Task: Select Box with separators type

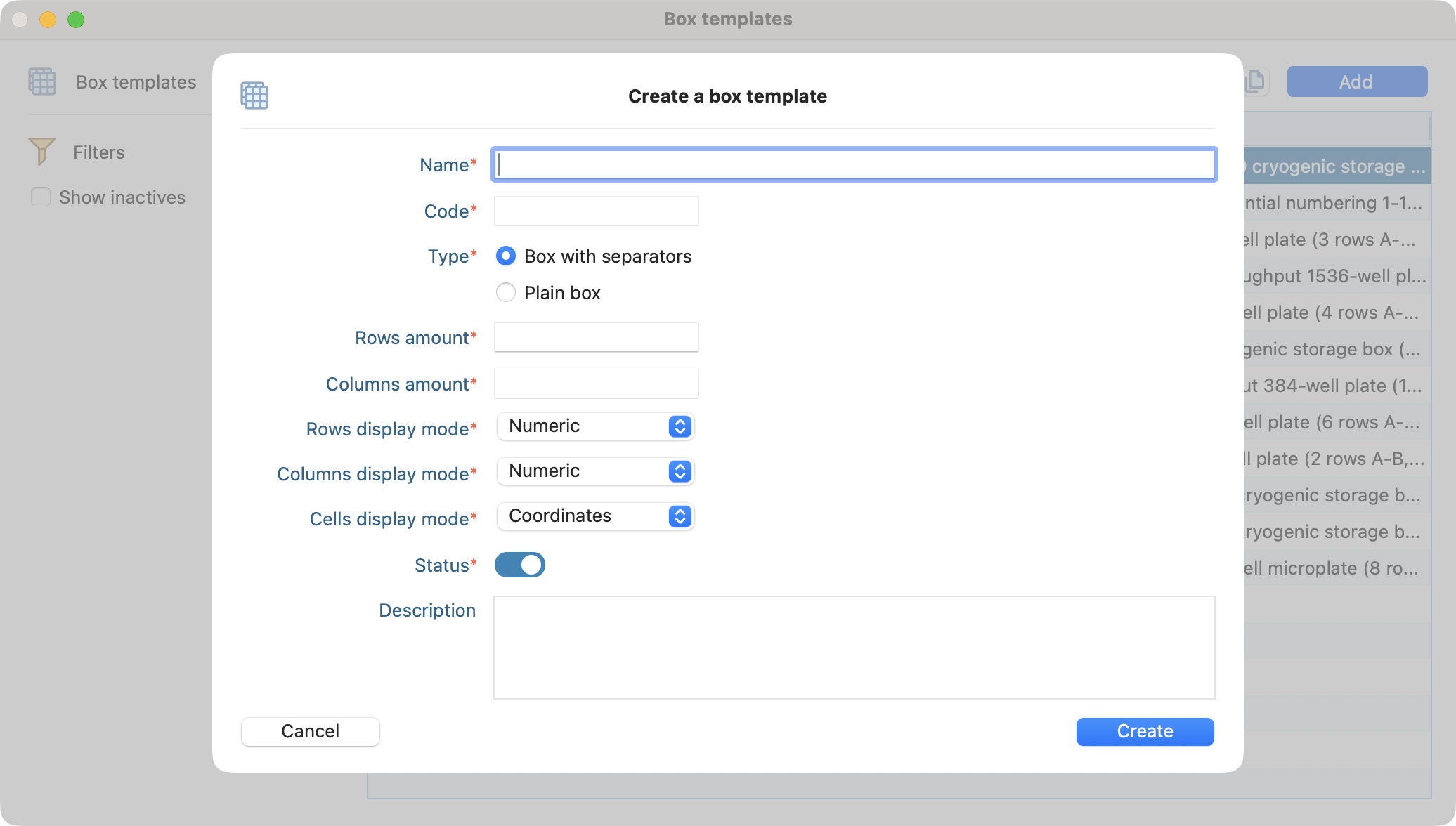Action: click(505, 256)
